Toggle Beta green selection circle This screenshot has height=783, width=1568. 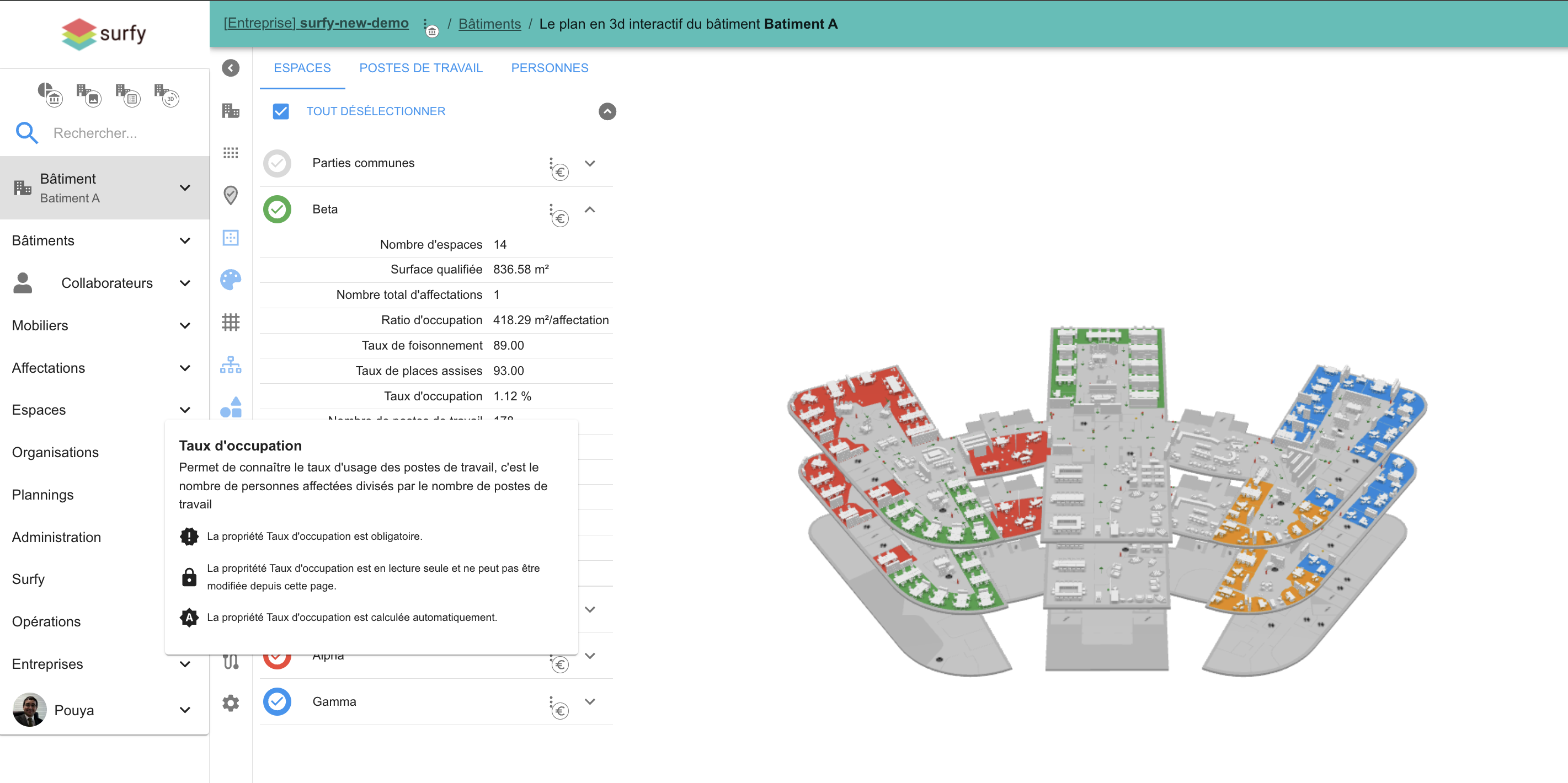pyautogui.click(x=277, y=210)
